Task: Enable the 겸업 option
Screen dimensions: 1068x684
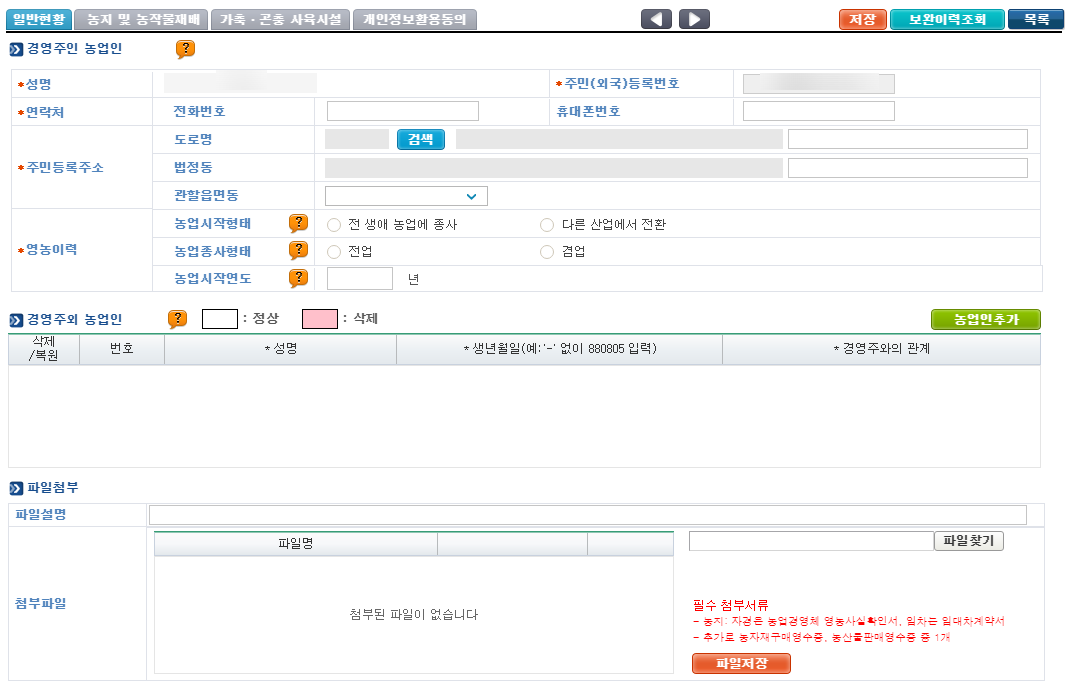Action: point(547,251)
